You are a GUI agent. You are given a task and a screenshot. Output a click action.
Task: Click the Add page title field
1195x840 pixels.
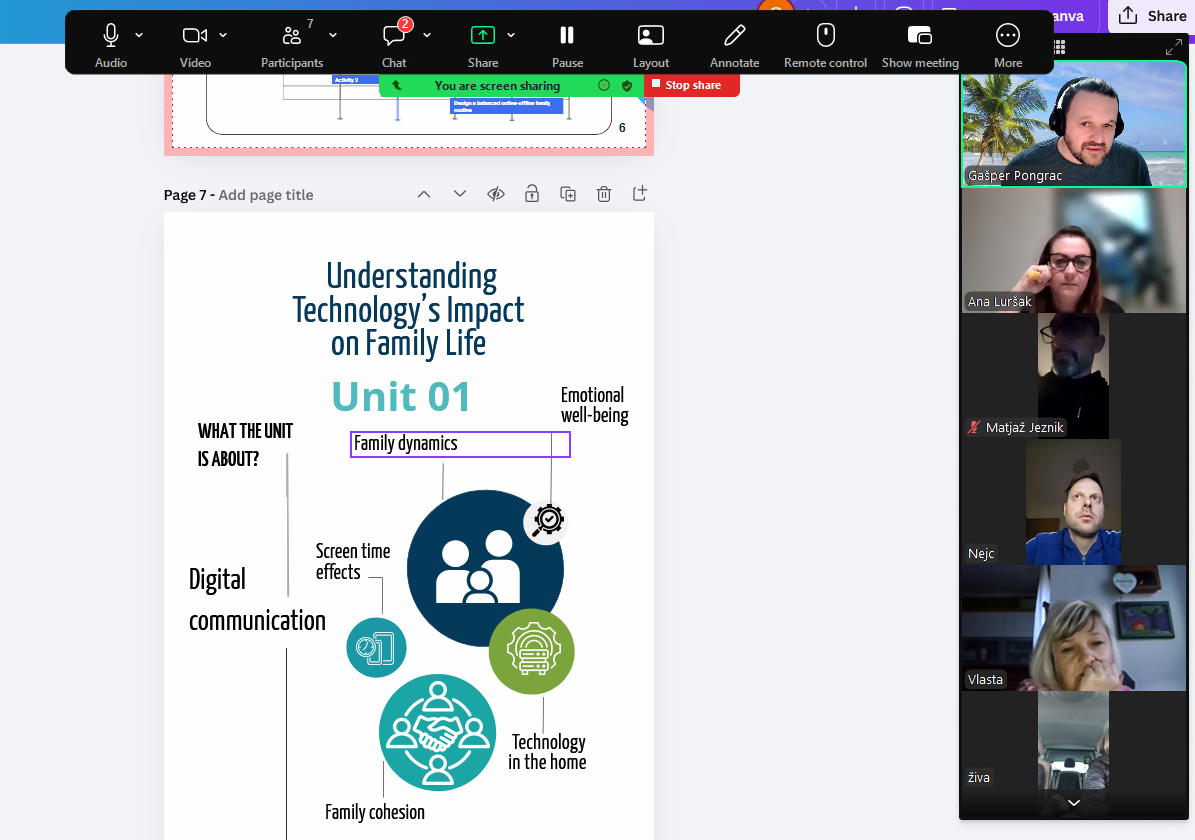point(266,195)
